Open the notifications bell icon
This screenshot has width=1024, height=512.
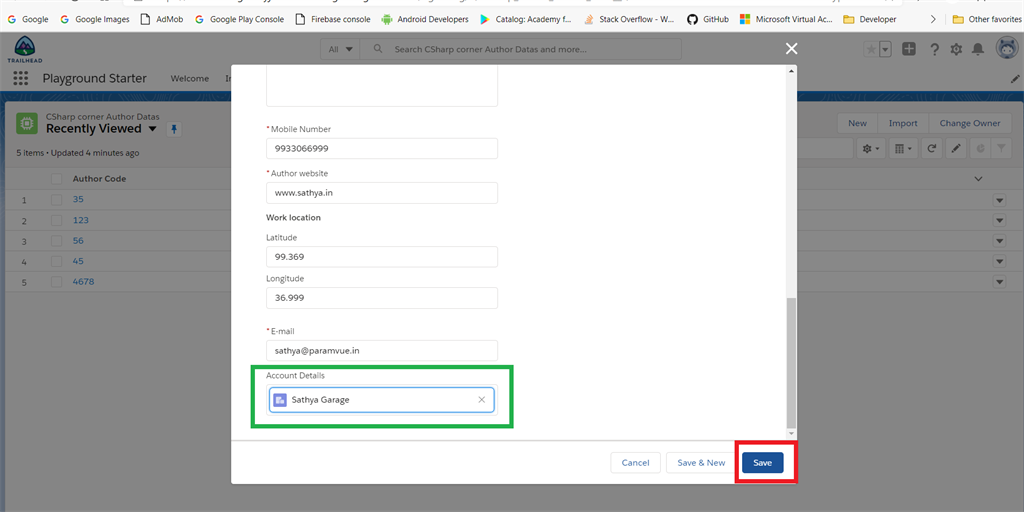[978, 49]
